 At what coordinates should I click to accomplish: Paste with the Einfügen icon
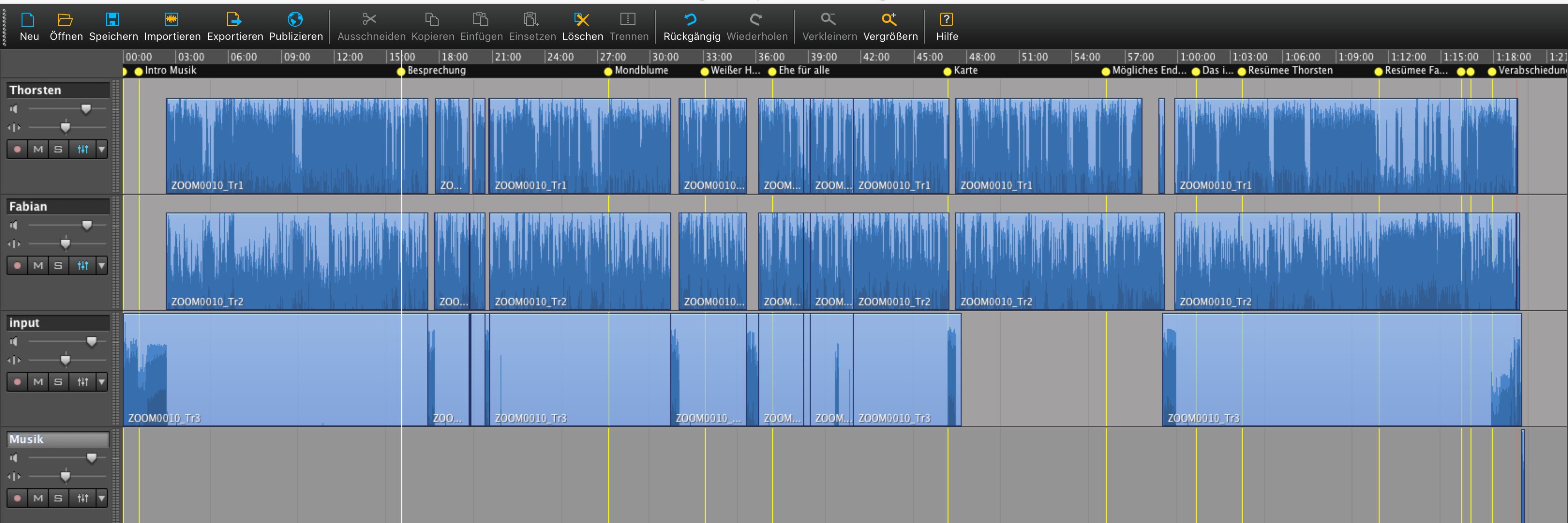click(481, 20)
